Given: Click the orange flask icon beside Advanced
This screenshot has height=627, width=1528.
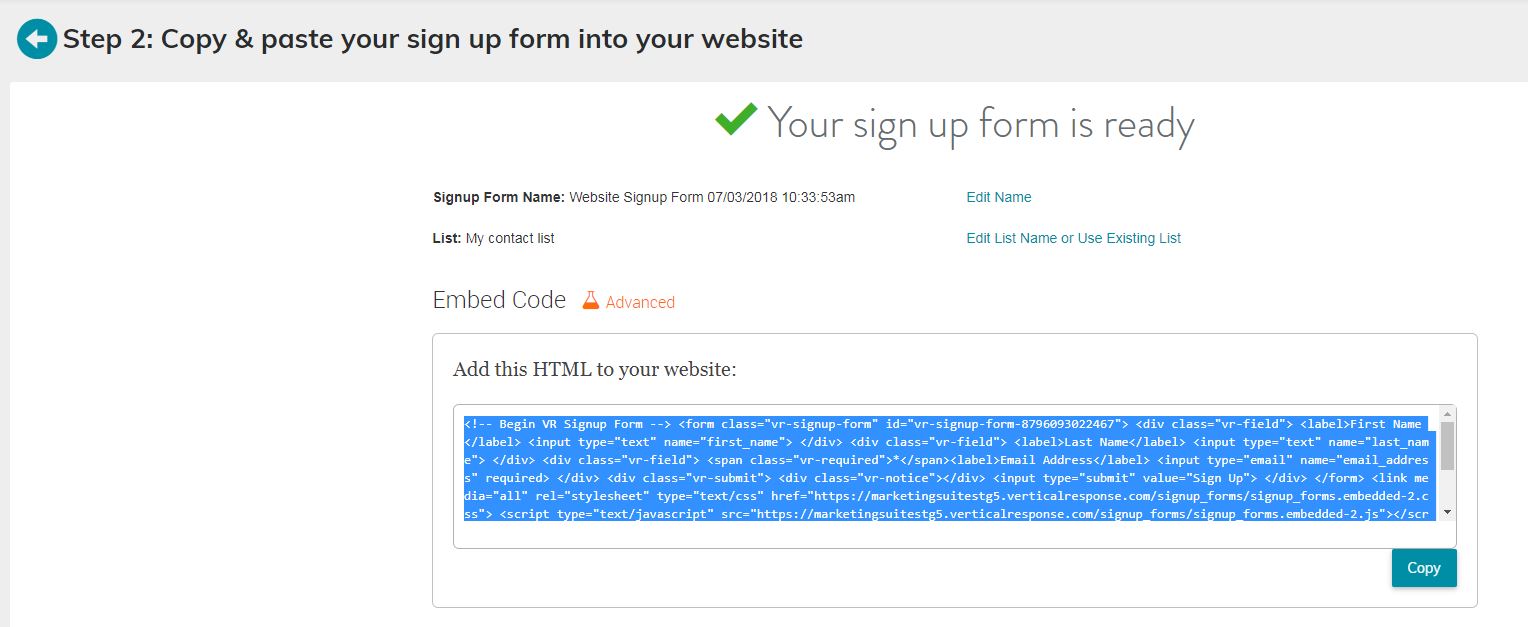Looking at the screenshot, I should click(590, 299).
